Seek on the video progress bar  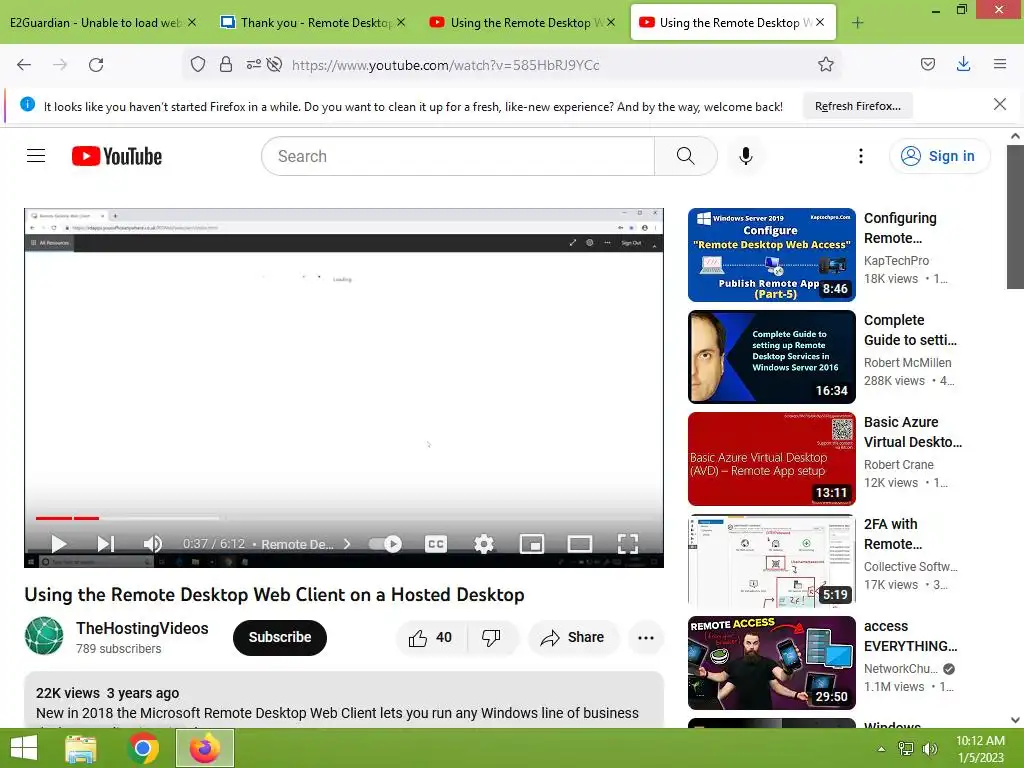click(344, 518)
